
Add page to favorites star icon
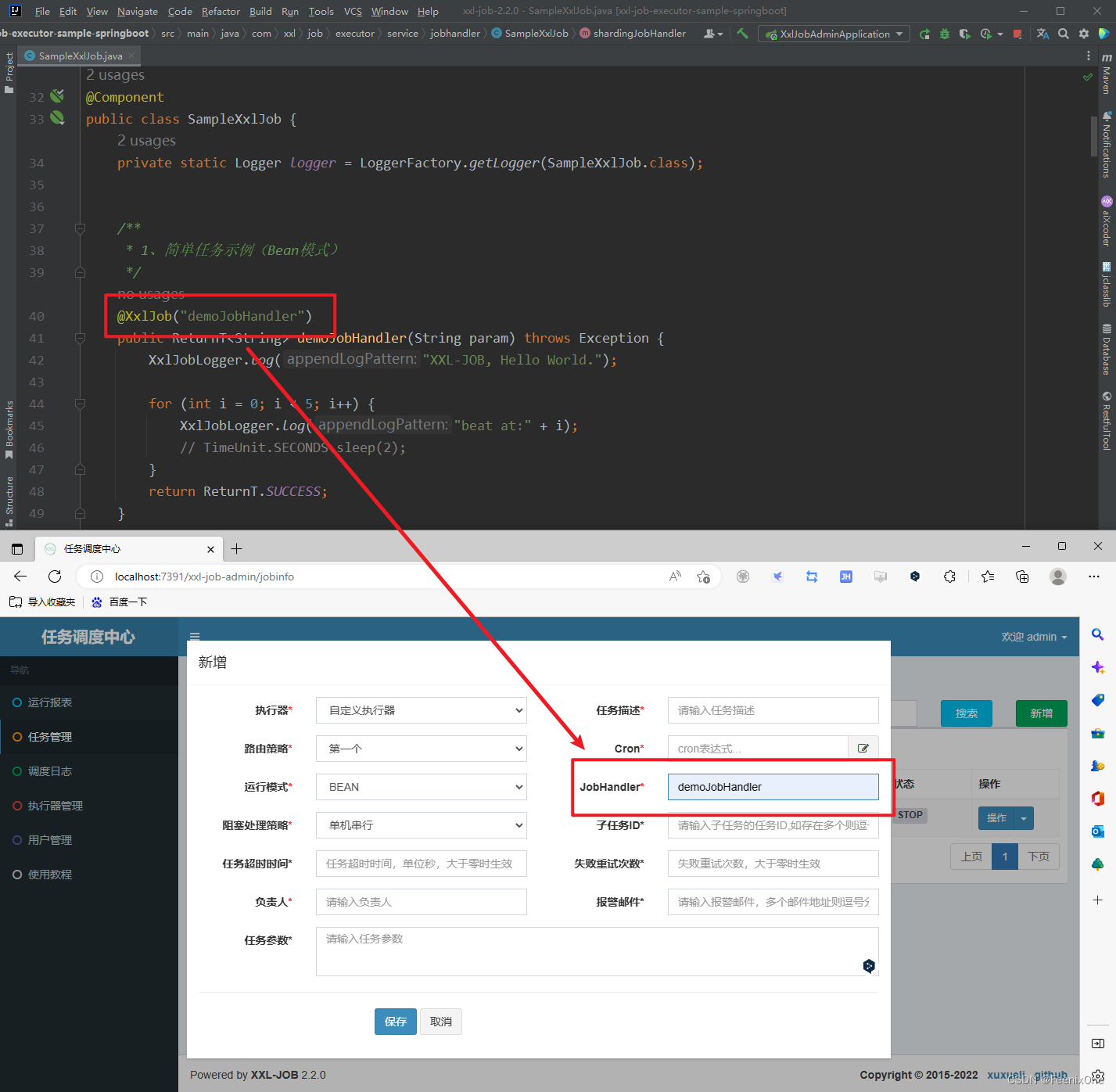pyautogui.click(x=703, y=577)
